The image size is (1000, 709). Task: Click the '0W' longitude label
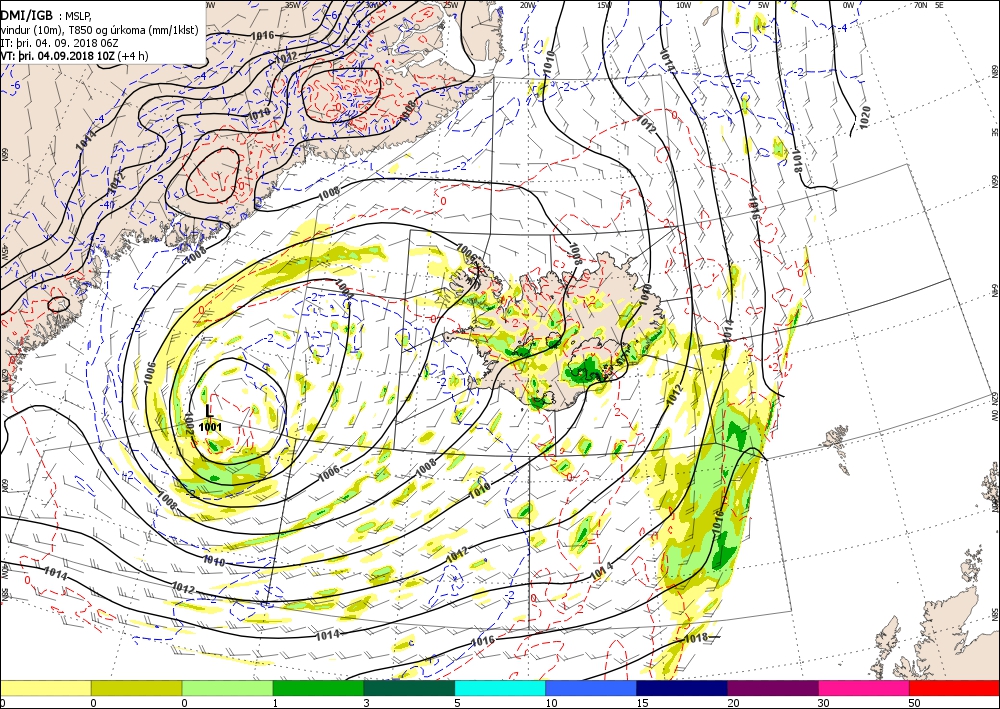848,5
